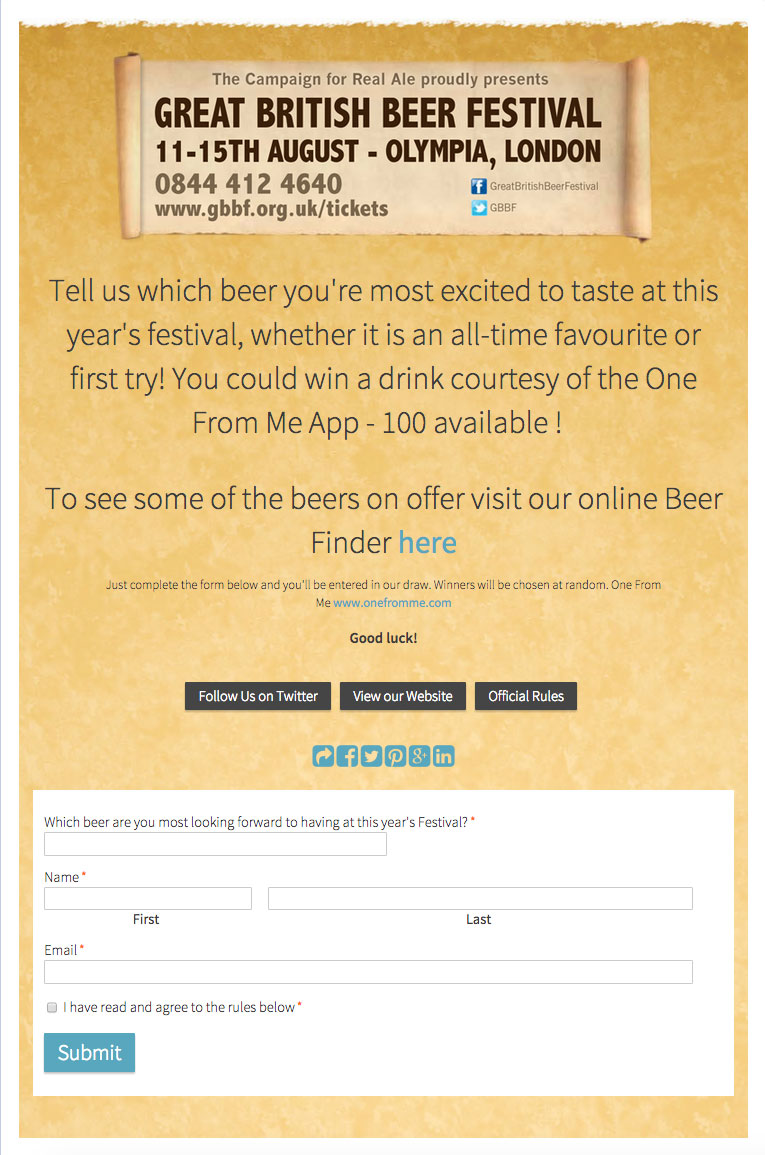View the Official Rules
Viewport: 765px width, 1155px height.
click(x=525, y=696)
